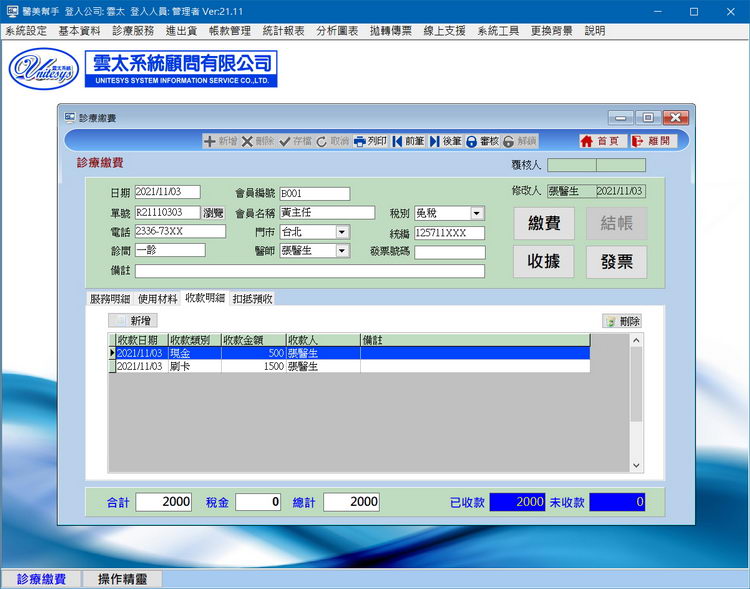Select the 診療繳費 bottom window tab
Image resolution: width=750 pixels, height=589 pixels.
(41, 579)
